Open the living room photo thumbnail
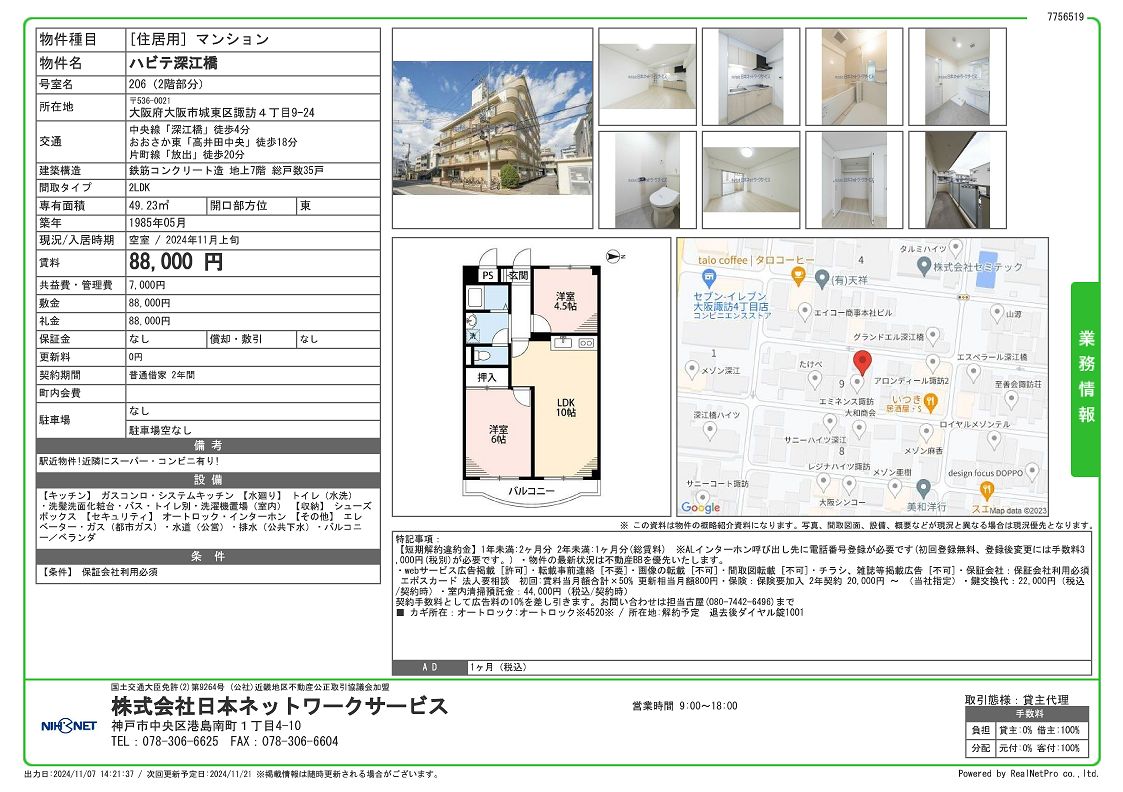 [x=647, y=77]
